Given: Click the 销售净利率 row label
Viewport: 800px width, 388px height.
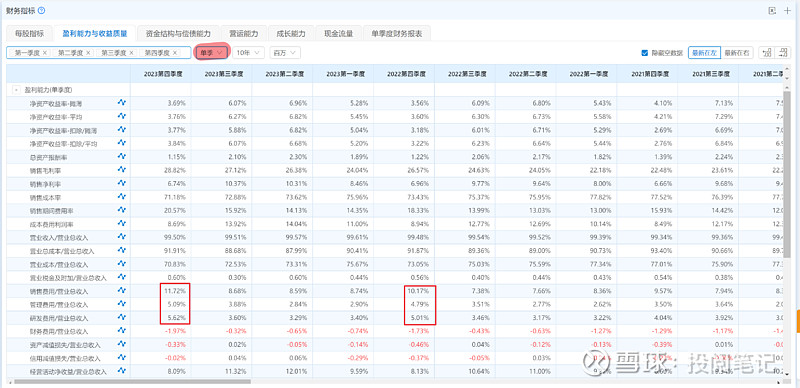Looking at the screenshot, I should click(45, 183).
